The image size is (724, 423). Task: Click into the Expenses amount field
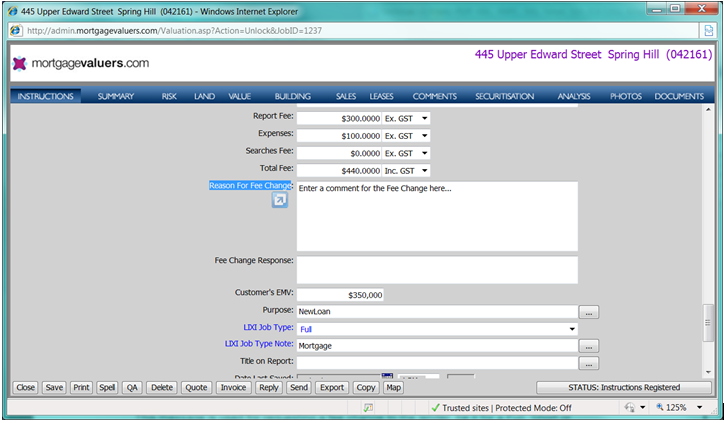tap(339, 136)
